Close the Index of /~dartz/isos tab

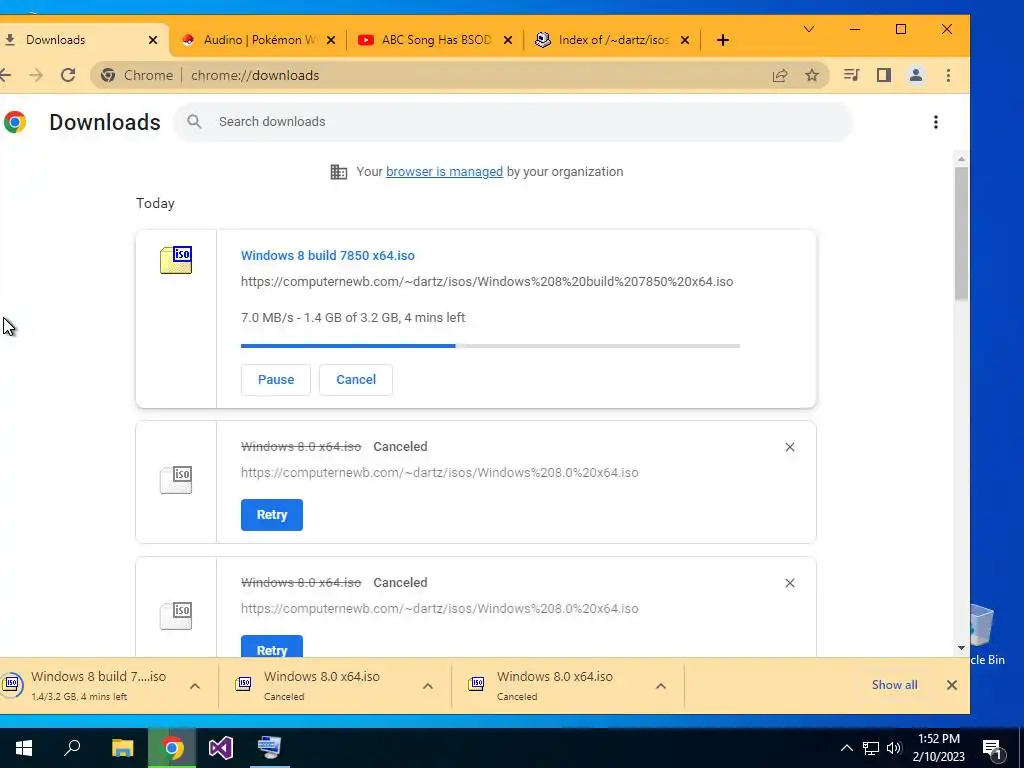click(x=685, y=40)
